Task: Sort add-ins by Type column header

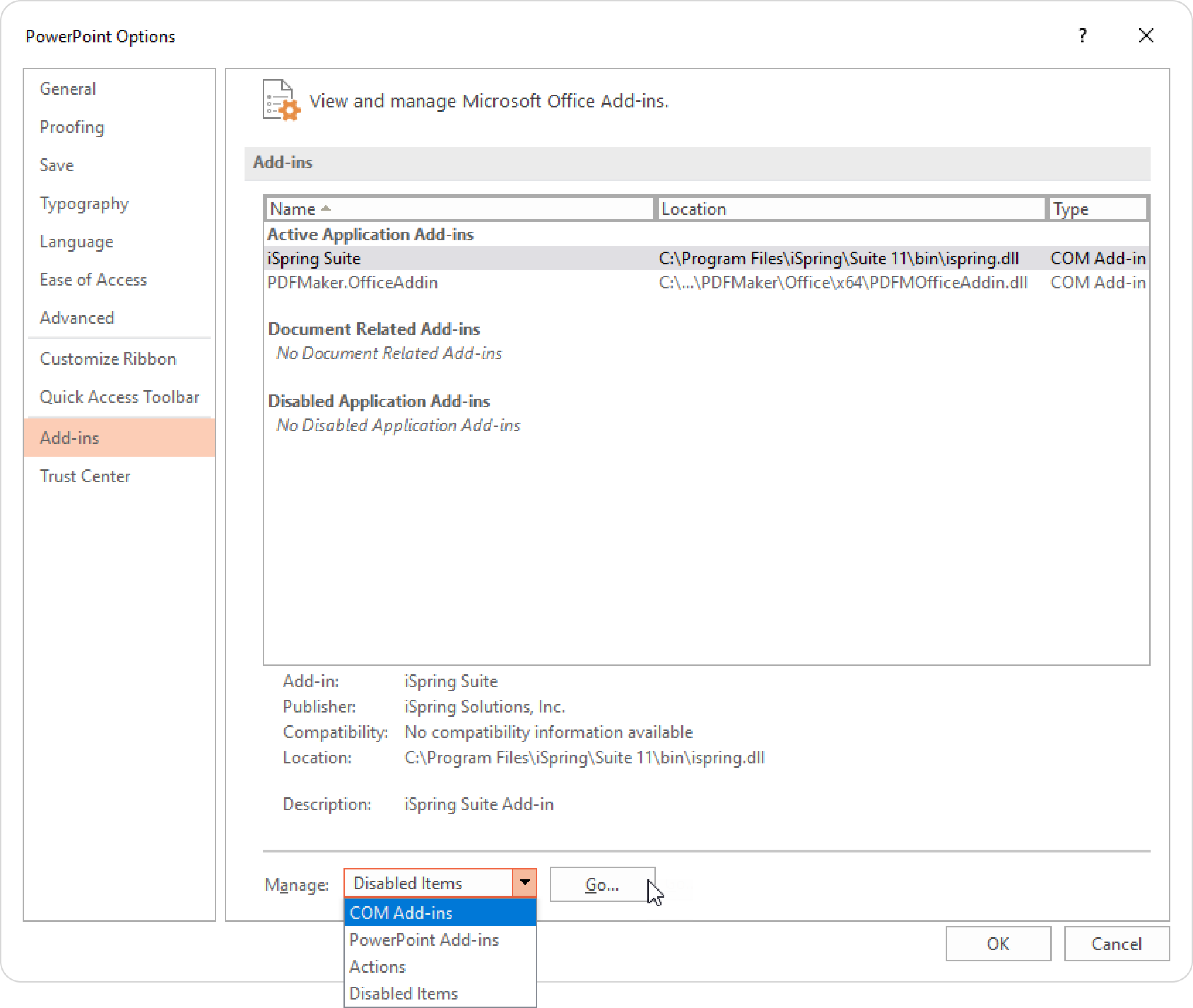Action: 1098,209
